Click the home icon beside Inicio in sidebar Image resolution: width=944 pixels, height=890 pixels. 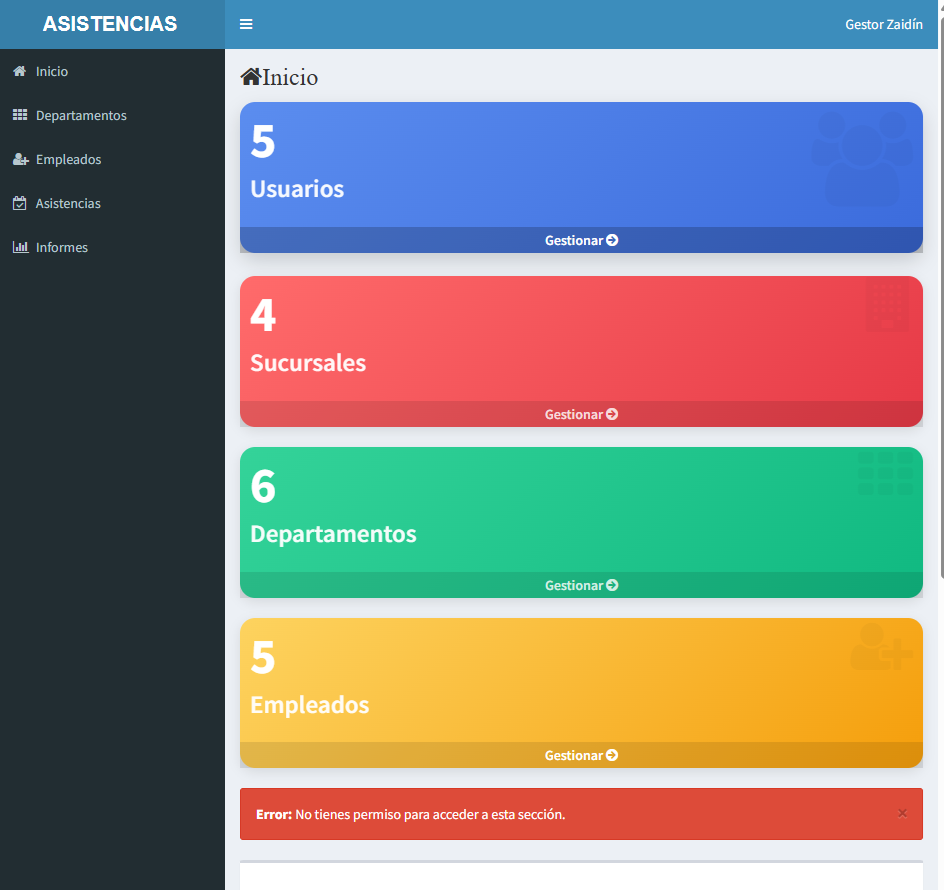(19, 72)
